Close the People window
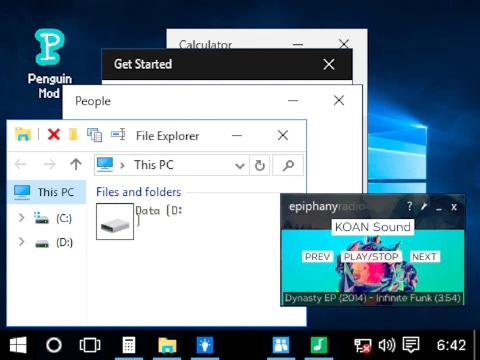The image size is (480, 360). point(339,100)
